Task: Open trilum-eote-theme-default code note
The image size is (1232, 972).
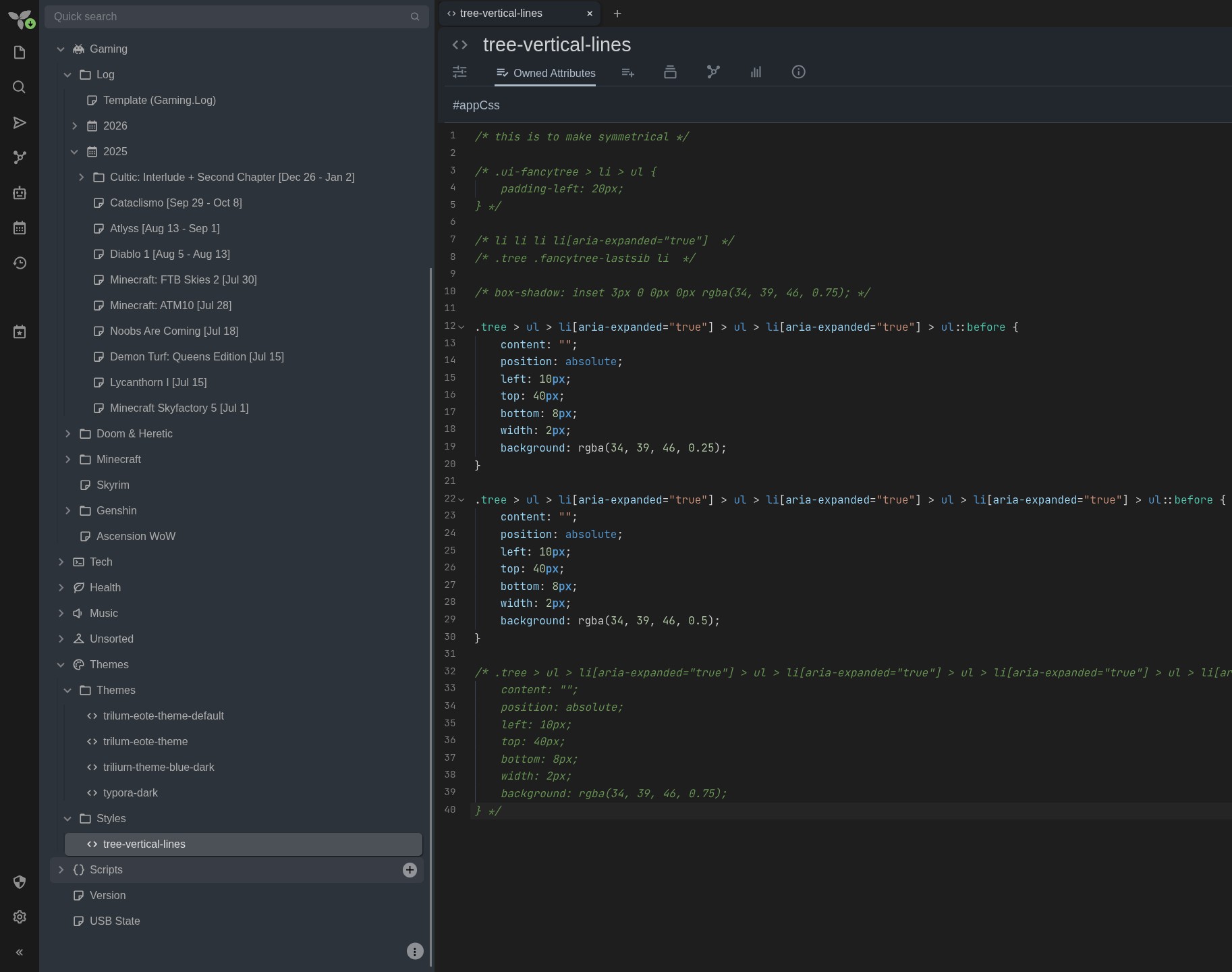Action: (x=163, y=716)
